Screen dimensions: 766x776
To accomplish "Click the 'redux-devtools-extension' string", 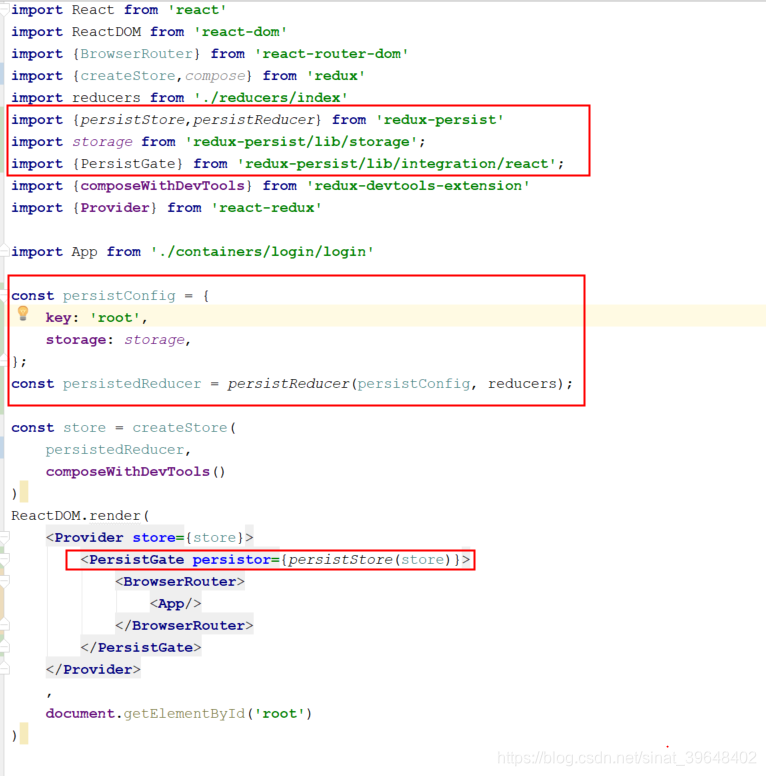I will tap(418, 186).
